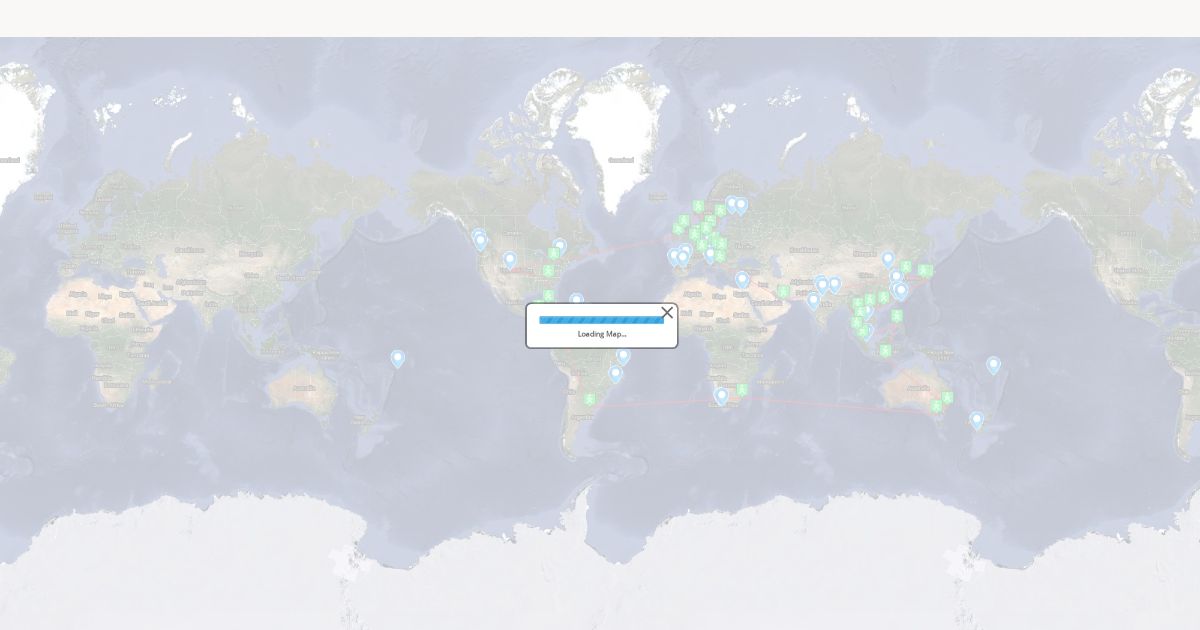Image resolution: width=1200 pixels, height=630 pixels.
Task: Select the isolated blue pin in the South Pacific
Action: [397, 358]
